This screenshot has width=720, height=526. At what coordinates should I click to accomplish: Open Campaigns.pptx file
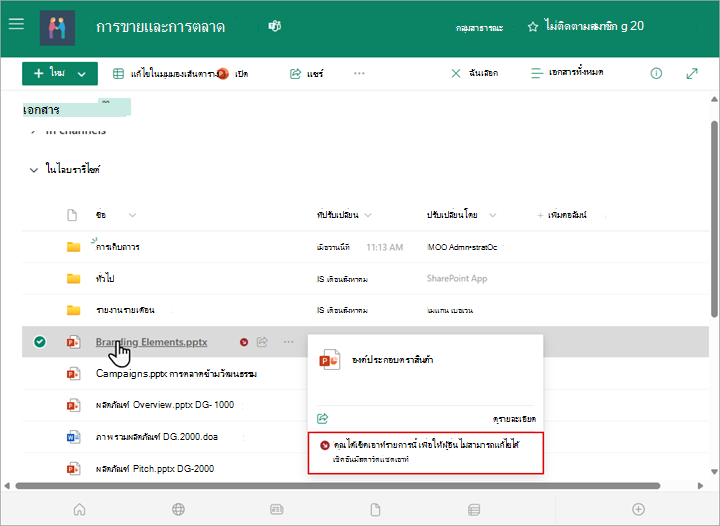176,374
